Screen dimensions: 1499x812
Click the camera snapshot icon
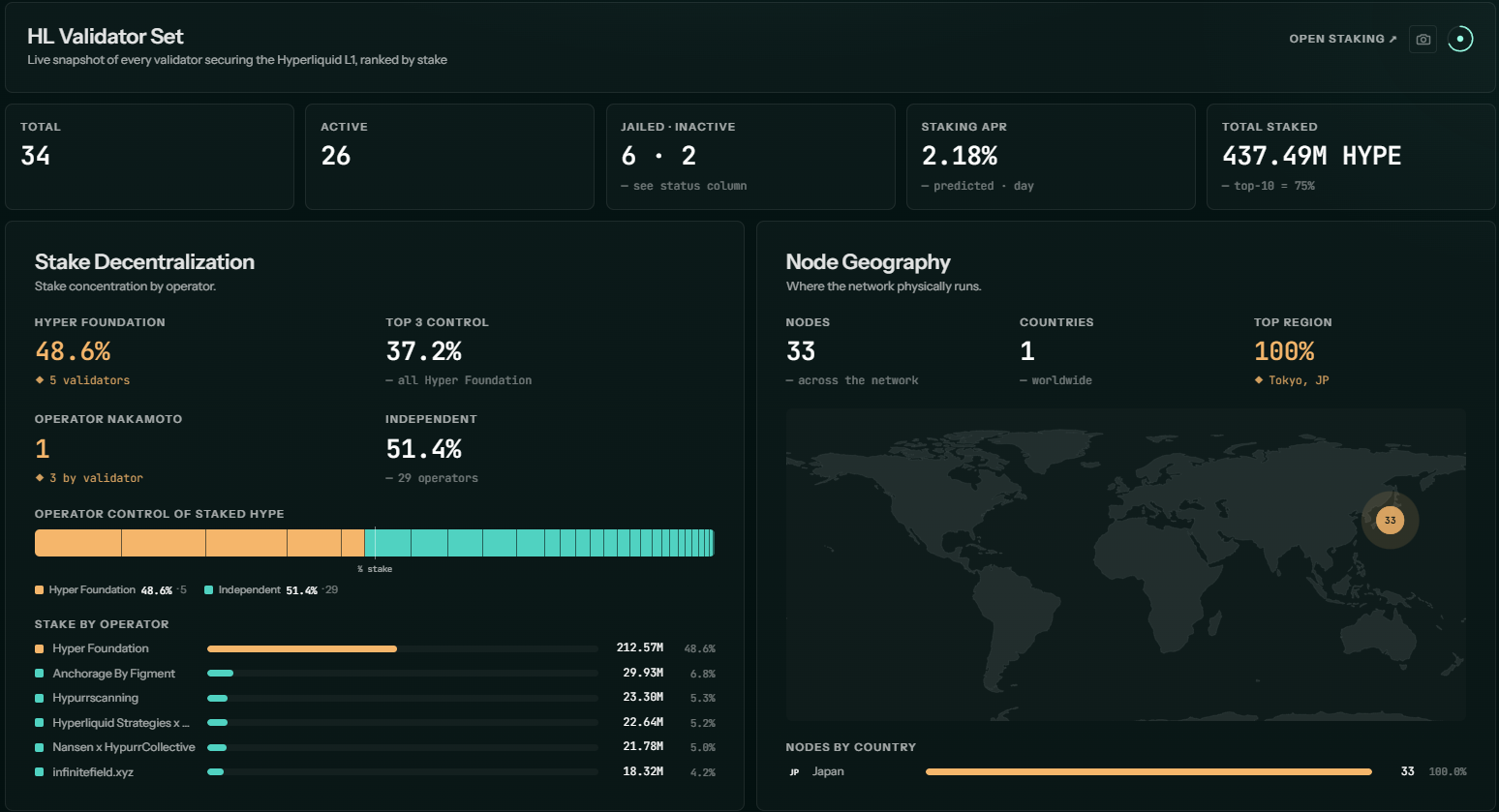[x=1423, y=40]
